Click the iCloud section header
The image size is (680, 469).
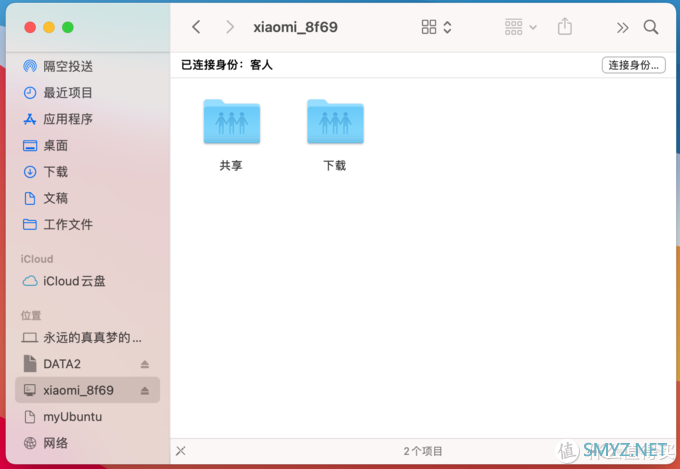point(37,259)
